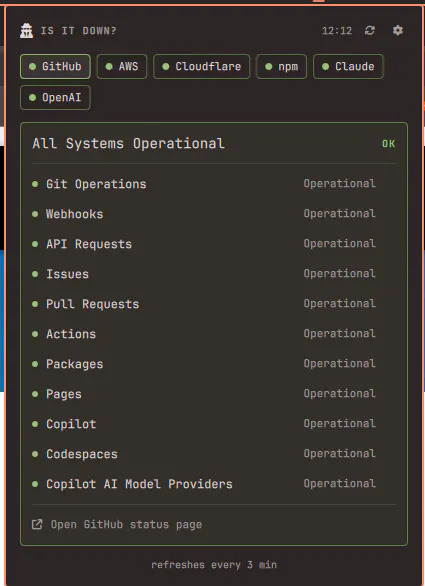Image resolution: width=425 pixels, height=586 pixels.
Task: Click external-link icon beside Open GitHub status
Action: pos(37,524)
